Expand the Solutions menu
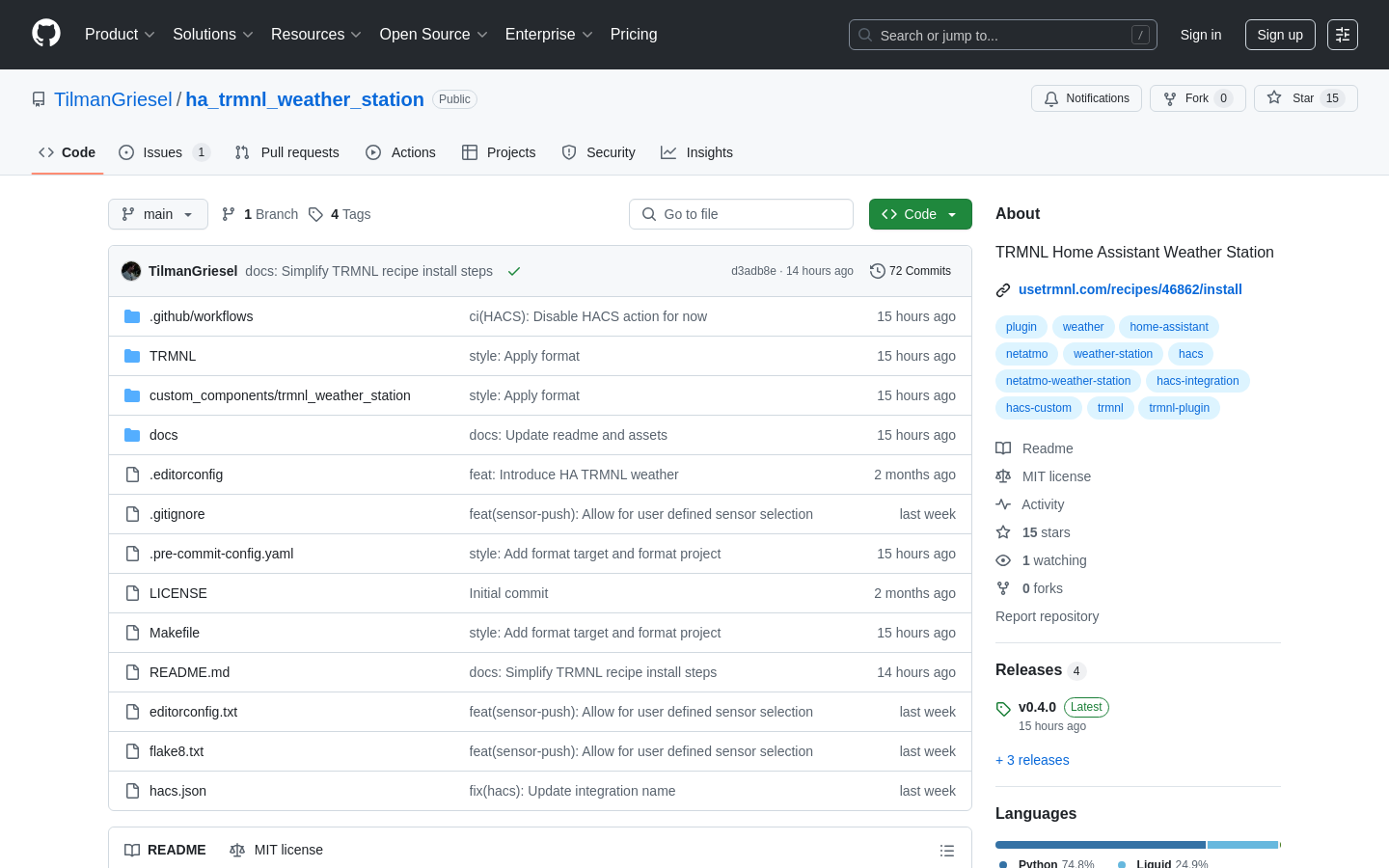Viewport: 1389px width, 868px height. [213, 35]
